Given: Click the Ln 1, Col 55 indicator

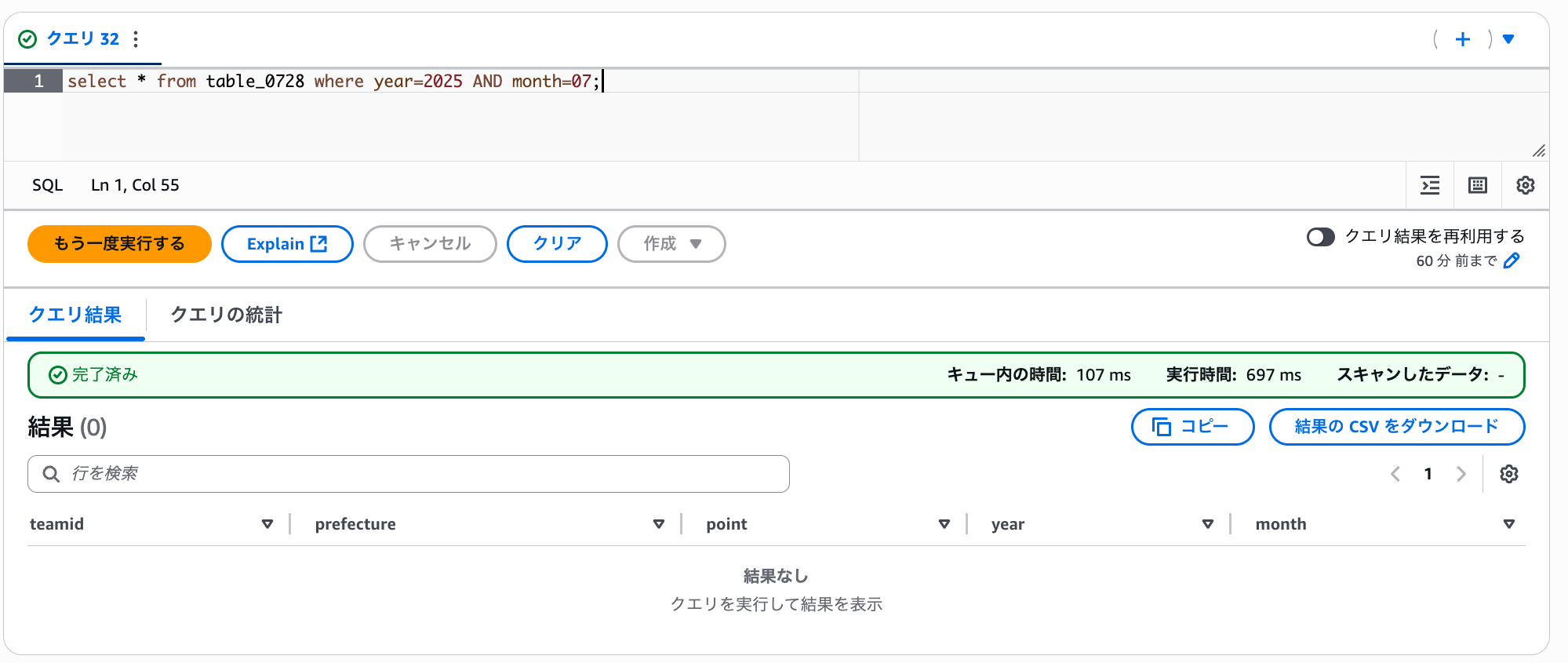Looking at the screenshot, I should tap(135, 185).
